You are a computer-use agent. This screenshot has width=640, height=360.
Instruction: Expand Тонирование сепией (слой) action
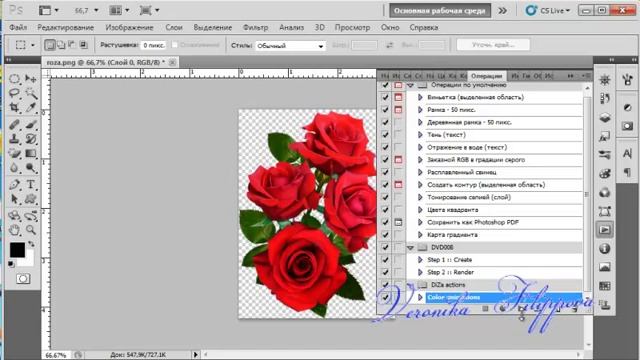(420, 198)
